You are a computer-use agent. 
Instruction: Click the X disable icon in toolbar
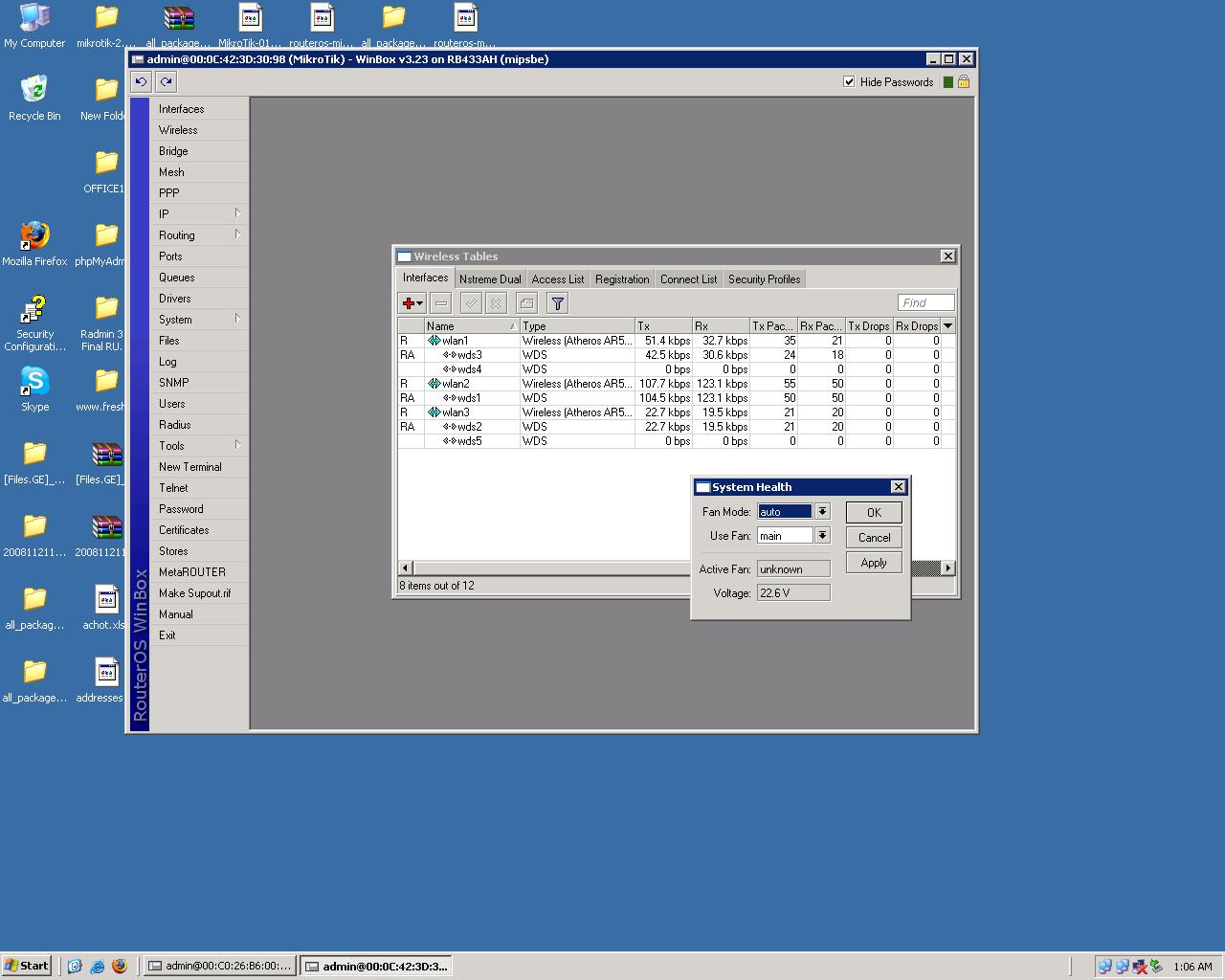point(496,303)
